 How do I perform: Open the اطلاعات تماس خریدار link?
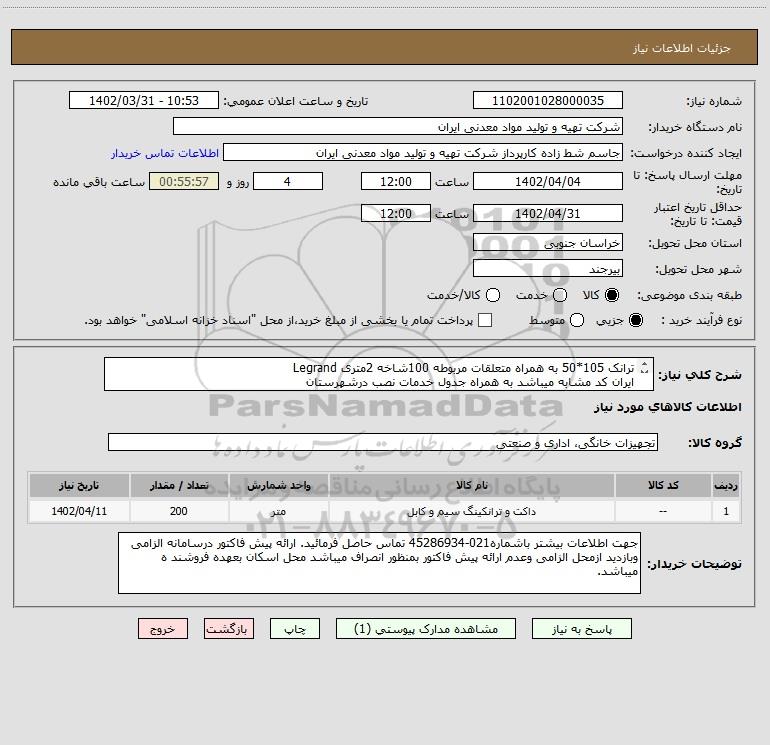(x=165, y=153)
